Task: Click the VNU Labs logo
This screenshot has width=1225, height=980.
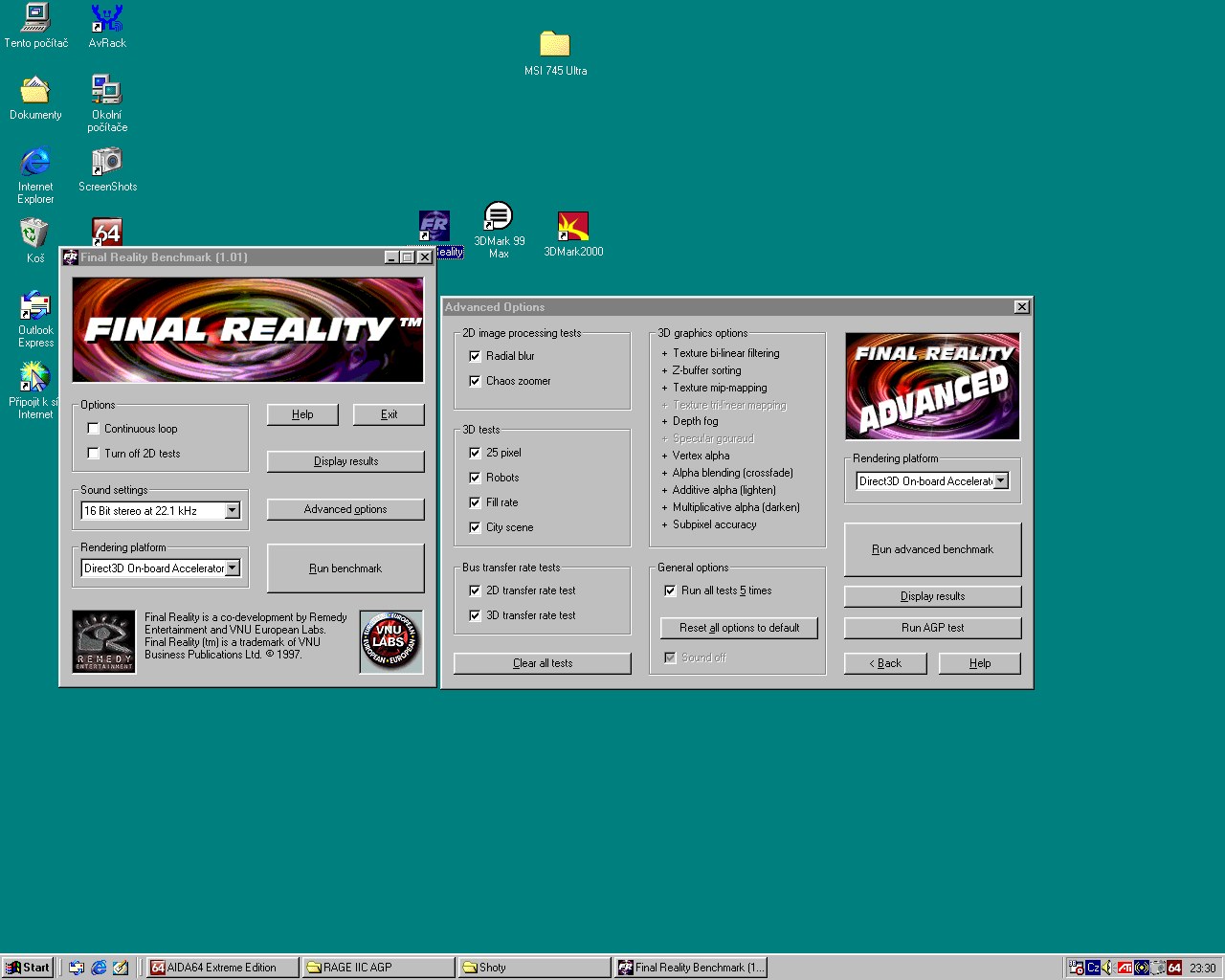Action: pos(390,641)
